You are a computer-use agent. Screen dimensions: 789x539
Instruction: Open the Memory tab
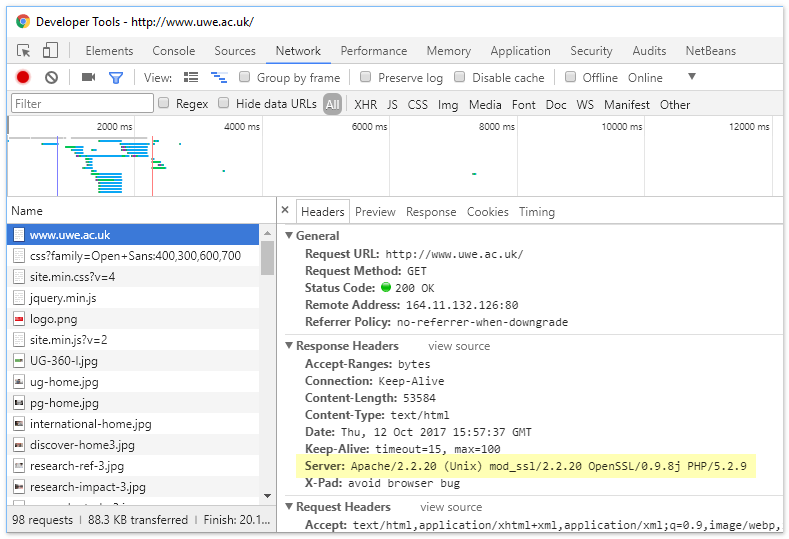449,51
